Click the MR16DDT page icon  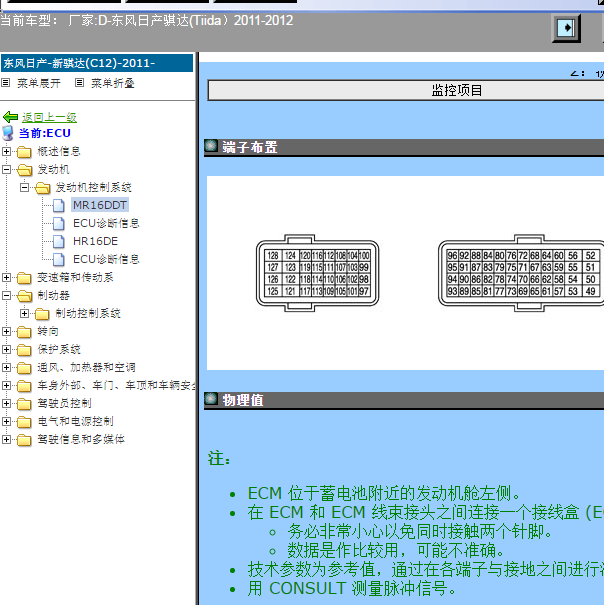coord(59,206)
